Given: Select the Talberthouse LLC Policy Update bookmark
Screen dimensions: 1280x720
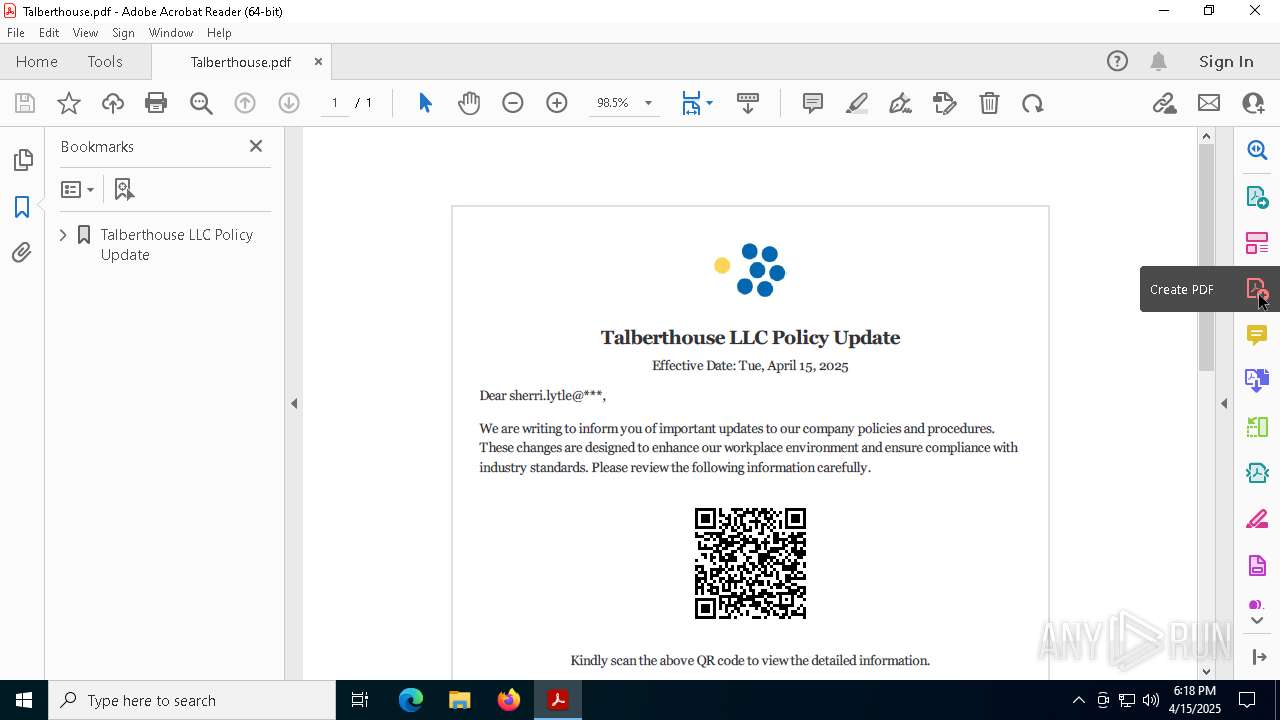Looking at the screenshot, I should (x=176, y=244).
